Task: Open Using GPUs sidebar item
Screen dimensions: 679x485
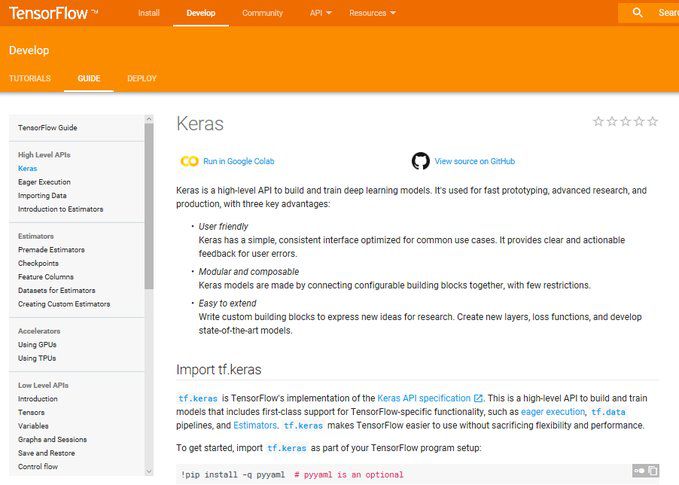Action: click(37, 345)
